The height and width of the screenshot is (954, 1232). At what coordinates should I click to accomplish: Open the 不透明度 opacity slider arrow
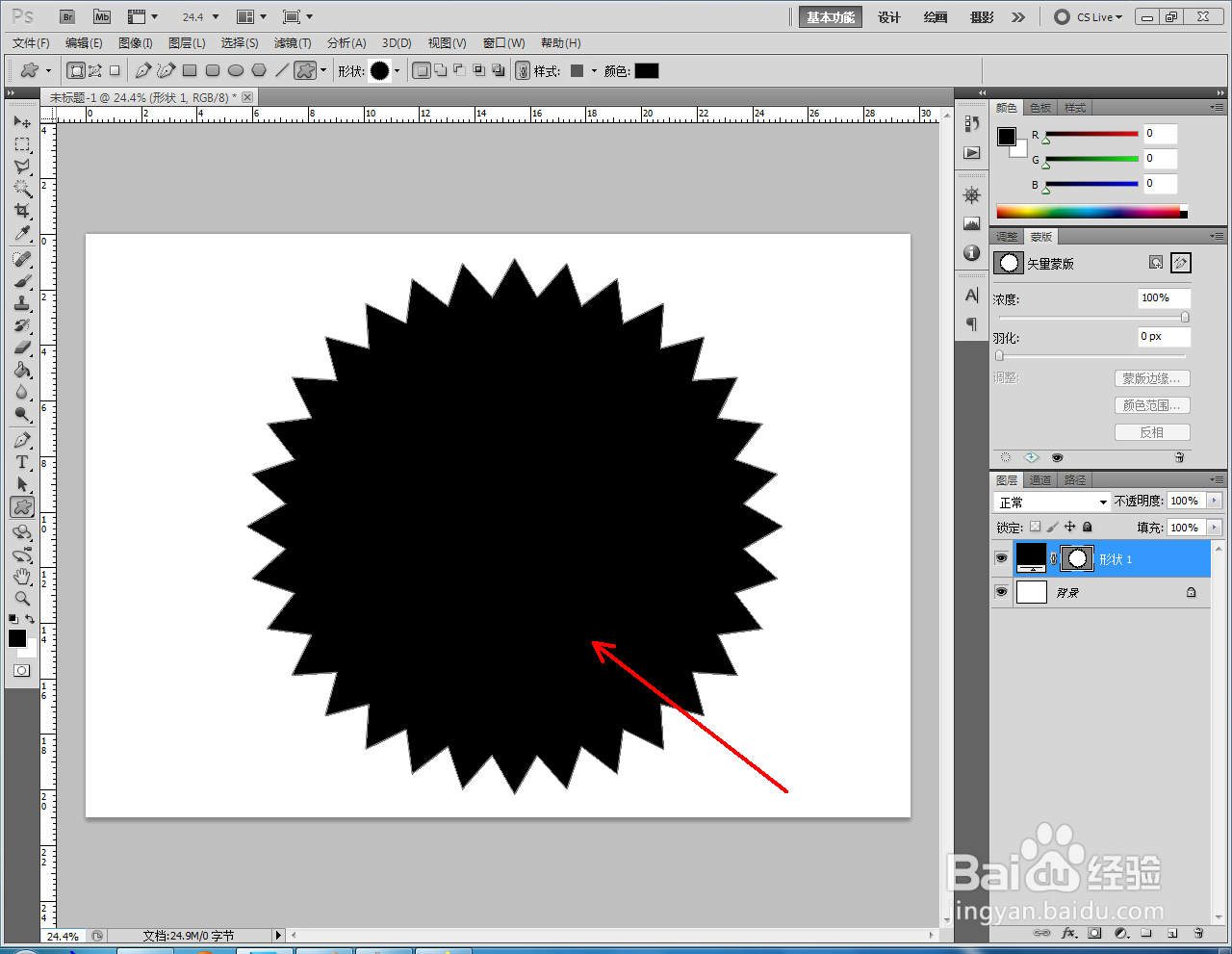point(1214,501)
